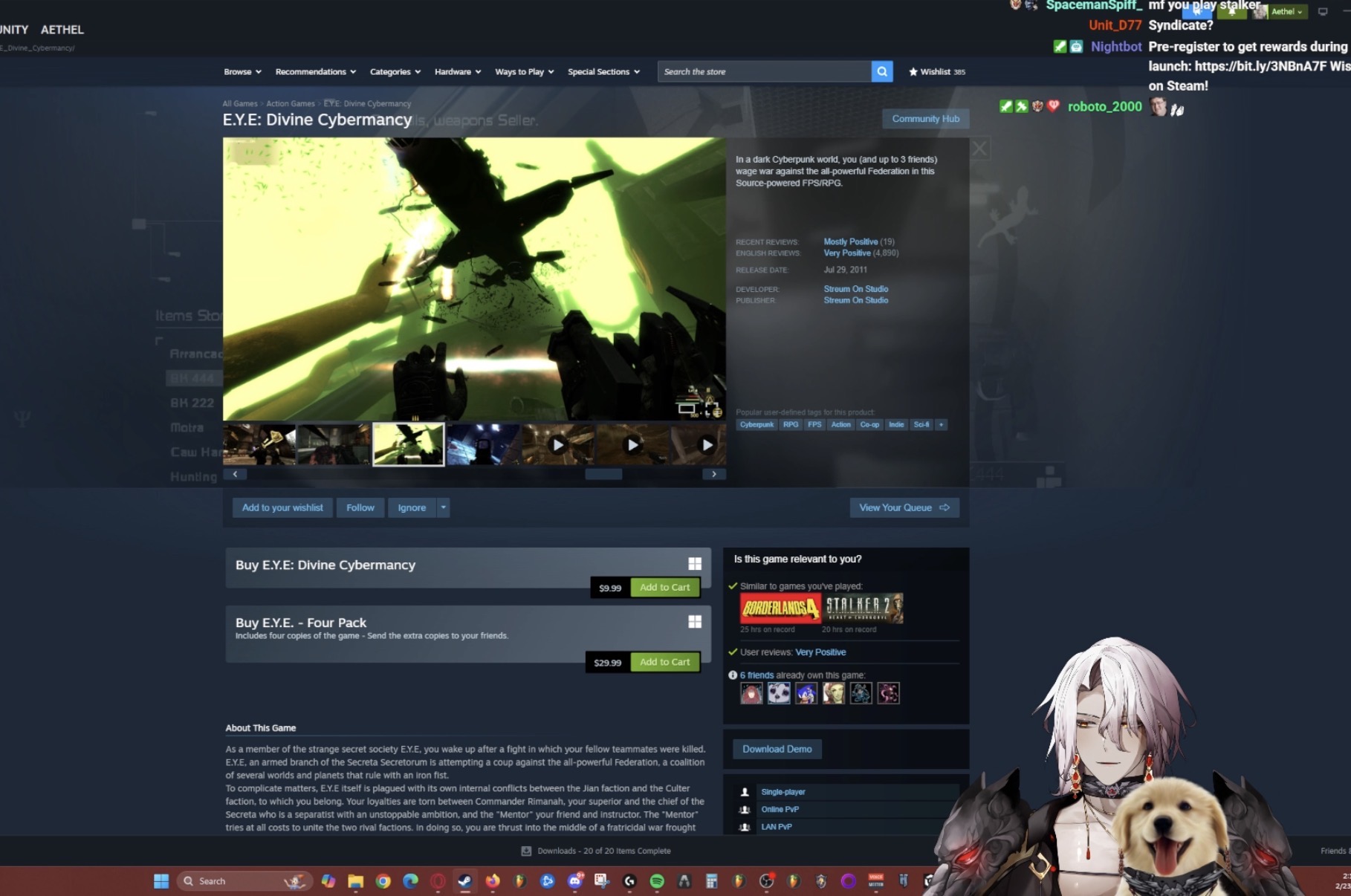This screenshot has height=896, width=1351.
Task: Expand the Browse menu
Action: point(242,71)
